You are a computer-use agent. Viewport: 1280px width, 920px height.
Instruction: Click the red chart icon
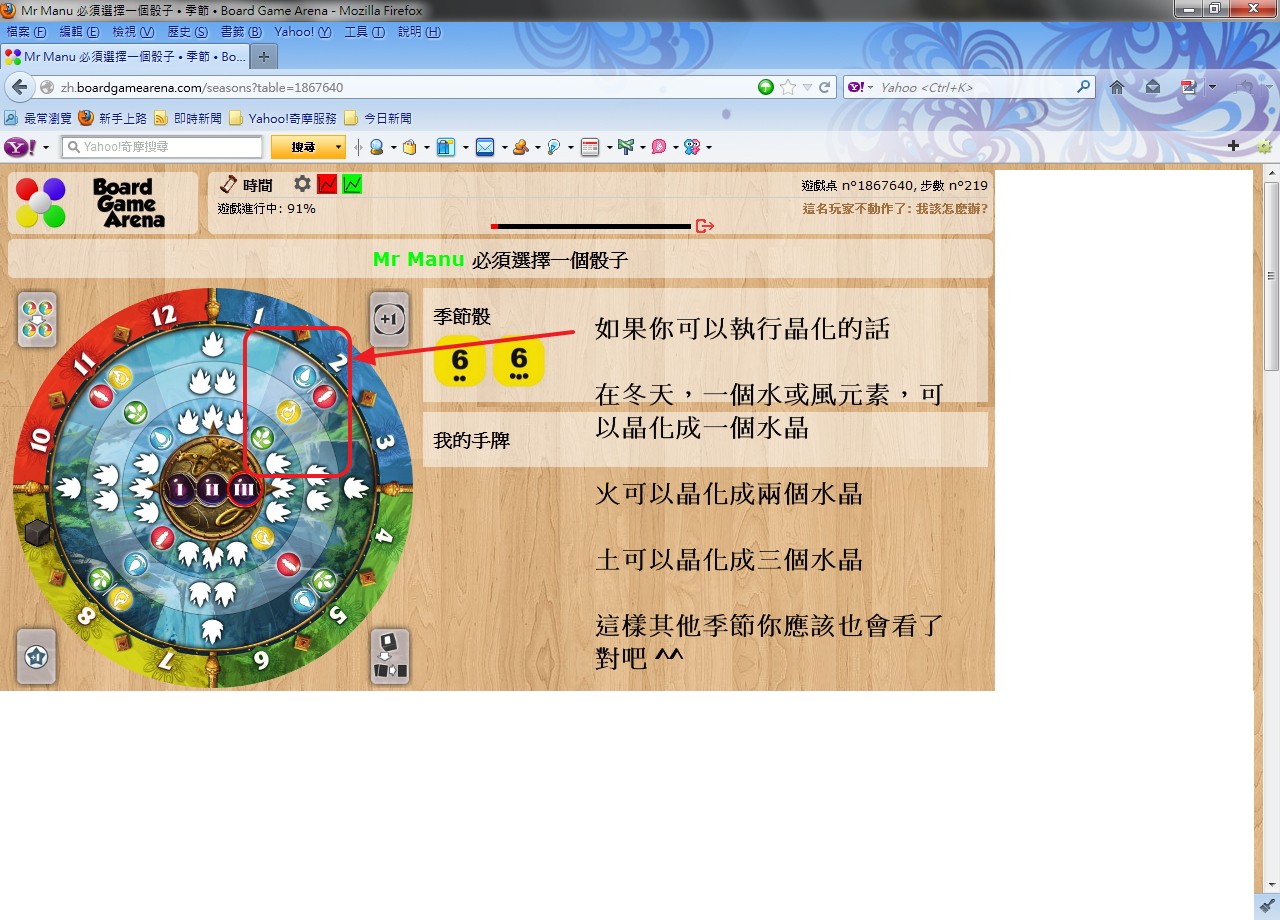[x=327, y=184]
